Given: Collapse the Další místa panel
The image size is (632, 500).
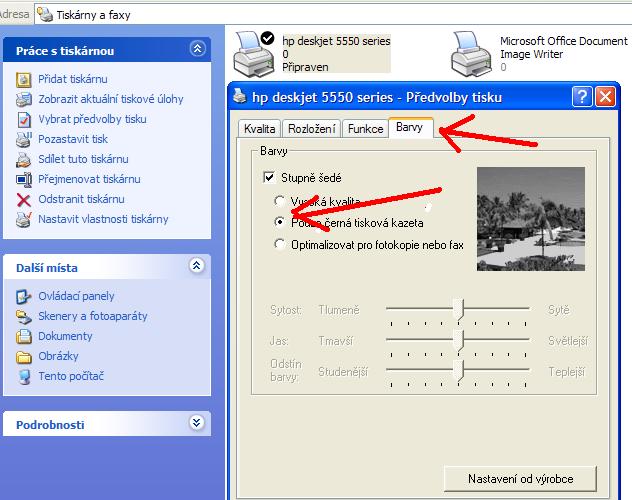Looking at the screenshot, I should pos(197,266).
